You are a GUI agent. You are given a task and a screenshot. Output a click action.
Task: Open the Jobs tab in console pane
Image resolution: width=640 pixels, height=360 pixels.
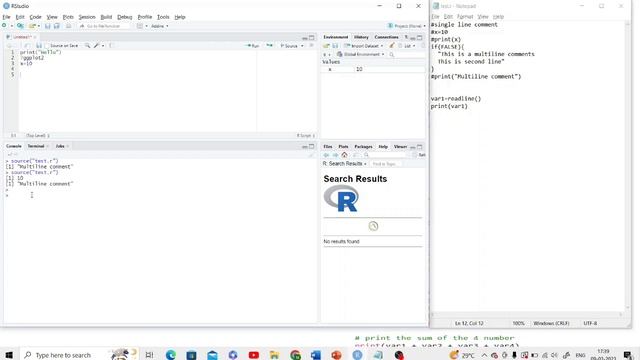click(x=60, y=146)
